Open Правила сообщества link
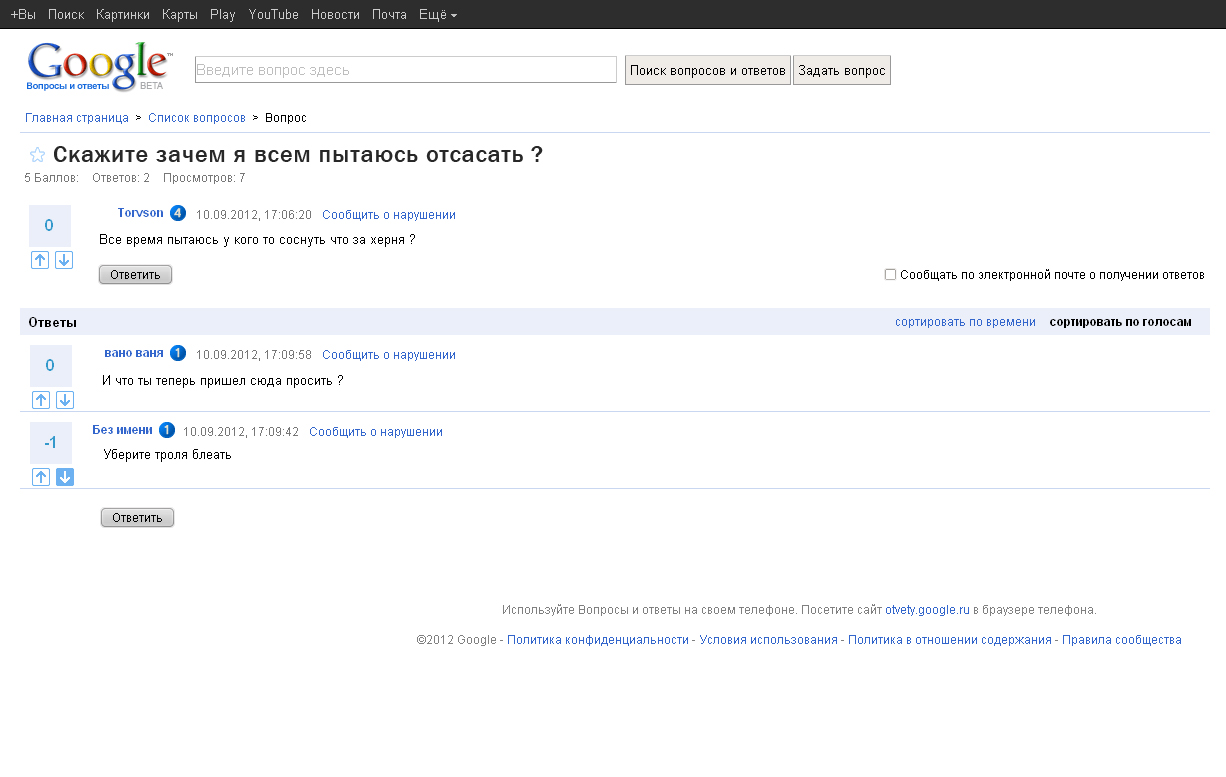 [x=1122, y=640]
